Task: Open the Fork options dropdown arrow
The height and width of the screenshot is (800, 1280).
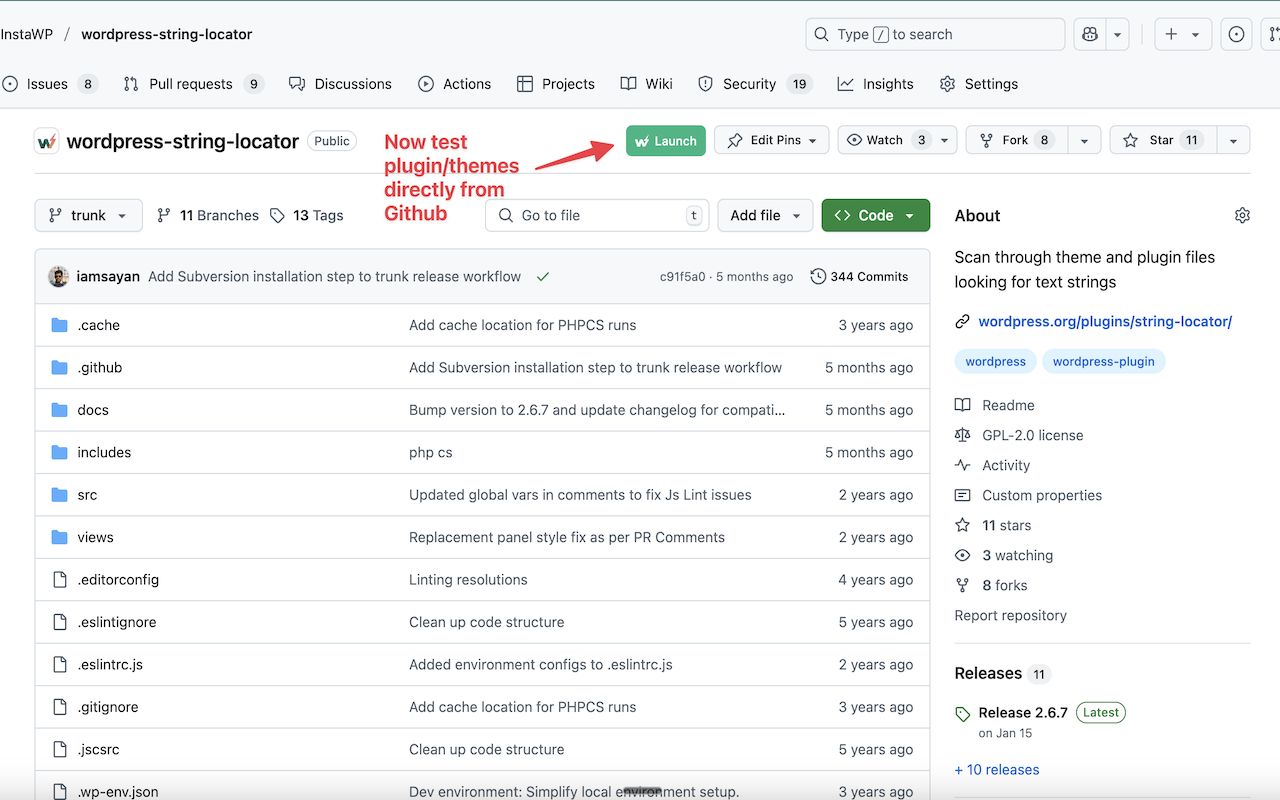Action: [x=1084, y=140]
